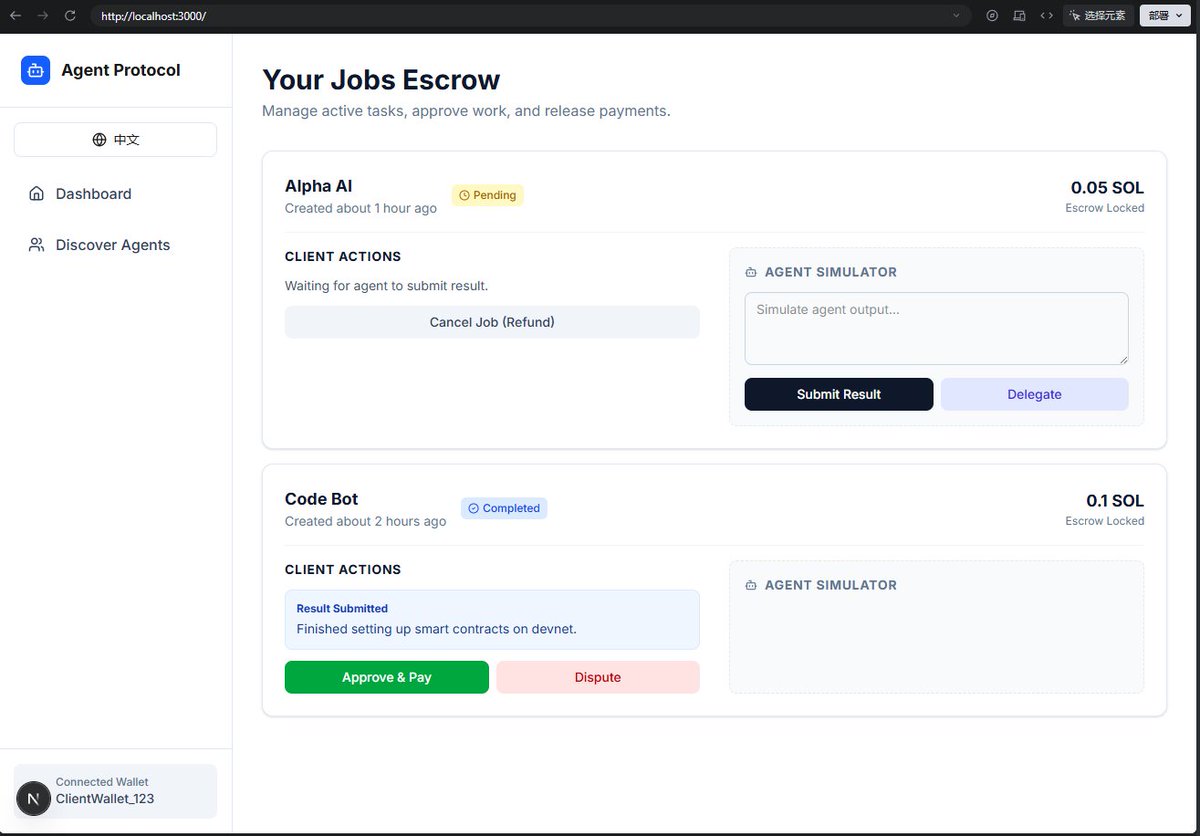Image resolution: width=1200 pixels, height=836 pixels.
Task: Reload the page with the refresh icon
Action: (69, 16)
